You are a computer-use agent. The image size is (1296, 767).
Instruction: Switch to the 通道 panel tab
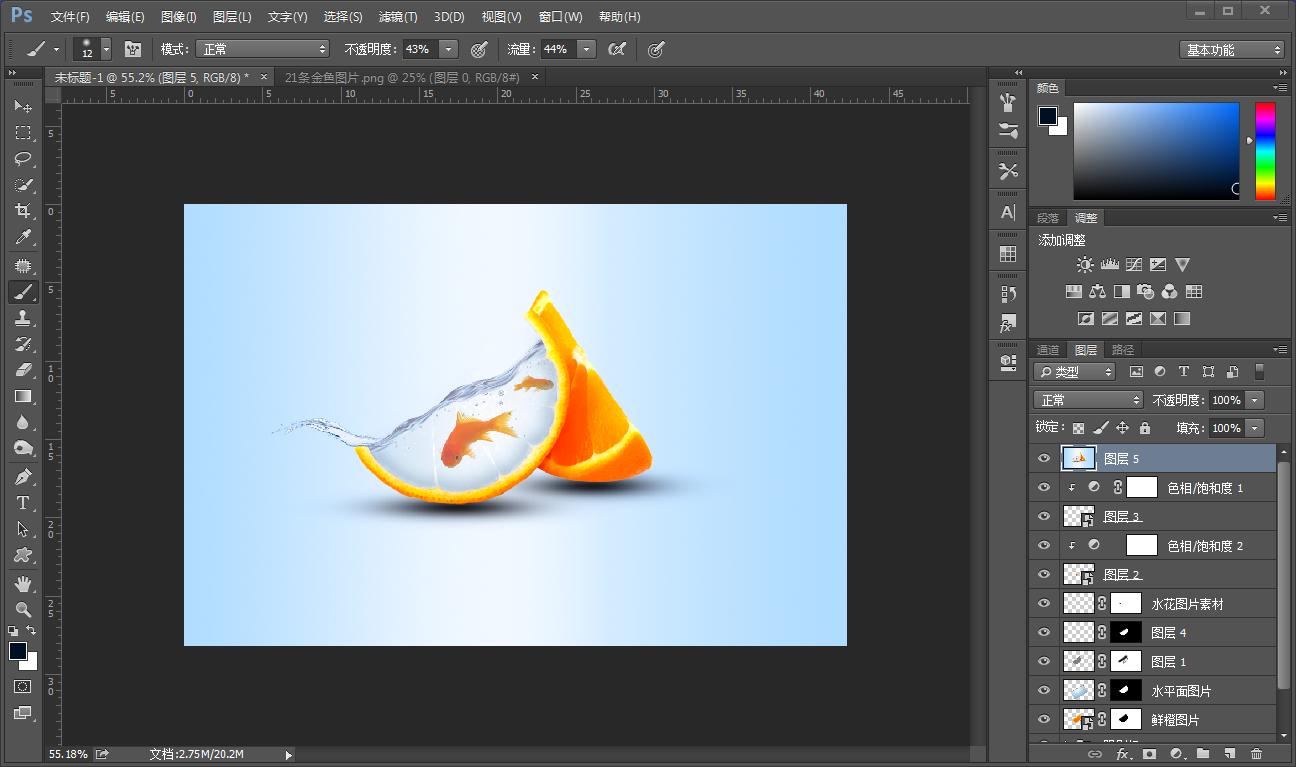(1047, 350)
